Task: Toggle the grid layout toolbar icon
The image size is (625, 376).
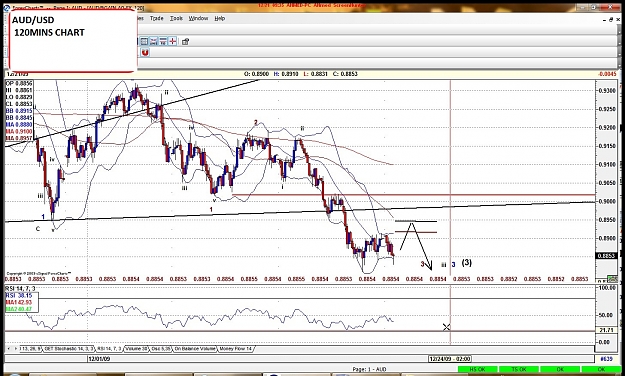Action: [144, 41]
